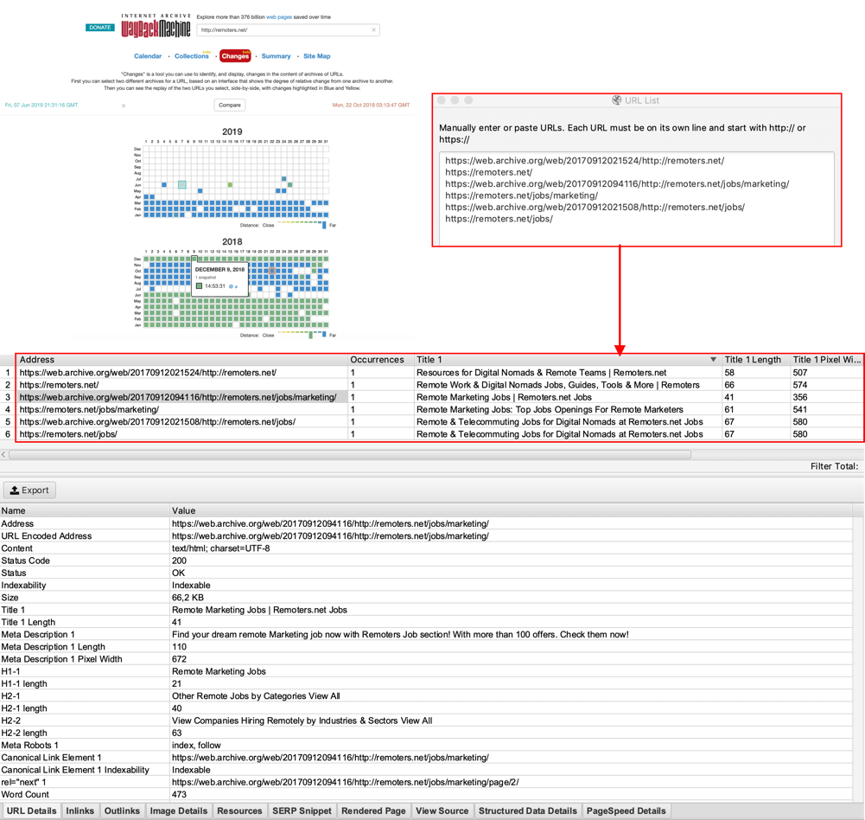865x820 pixels.
Task: Click the Compare button
Action: pos(229,104)
